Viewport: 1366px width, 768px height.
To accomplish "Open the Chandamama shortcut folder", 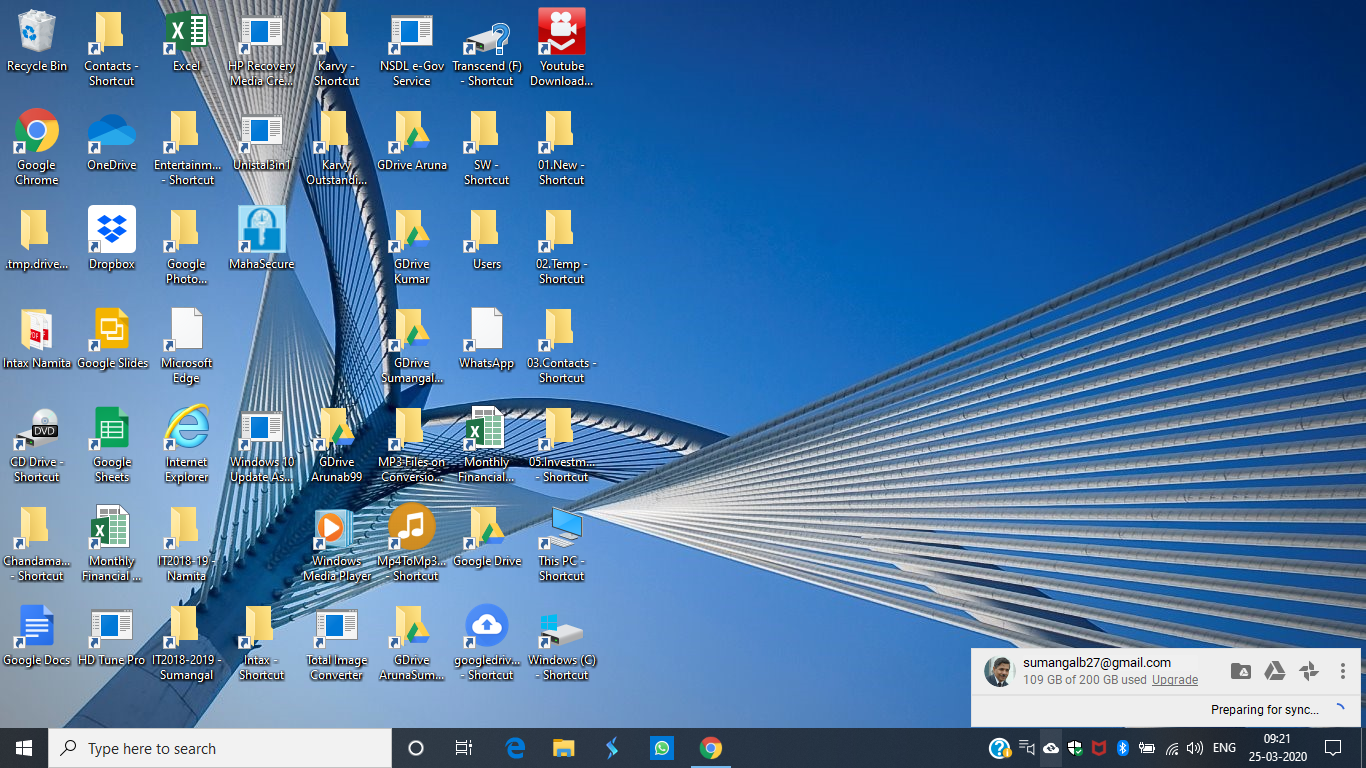I will [37, 543].
